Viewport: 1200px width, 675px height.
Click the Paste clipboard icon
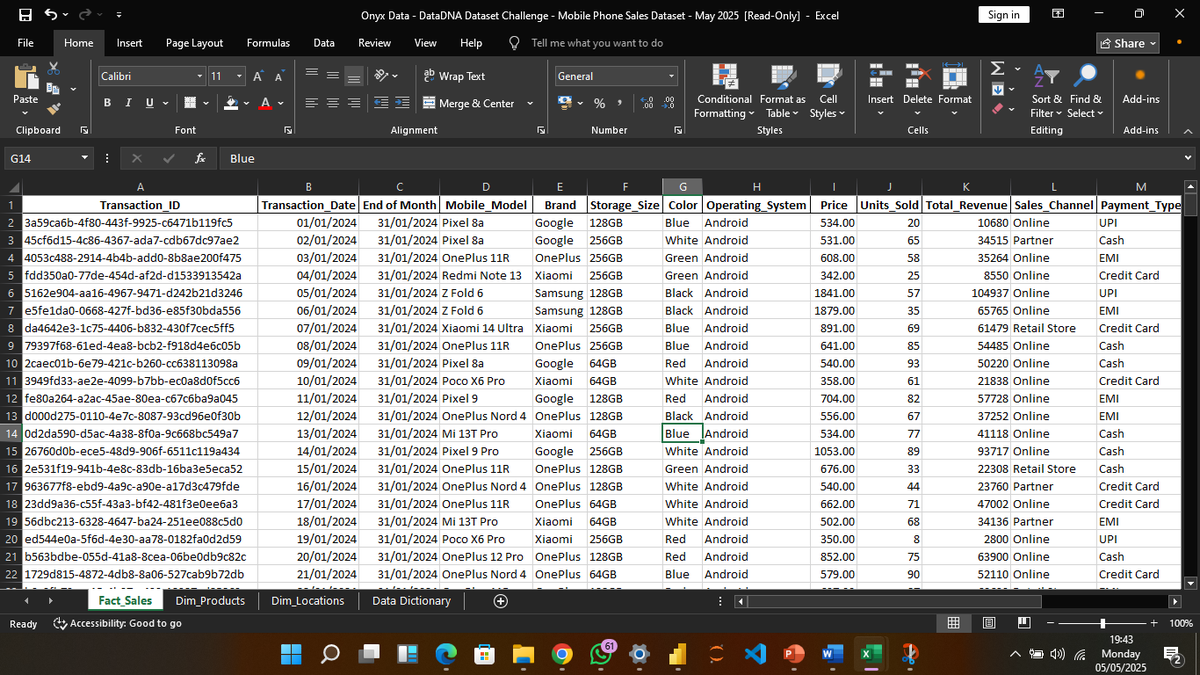[26, 78]
